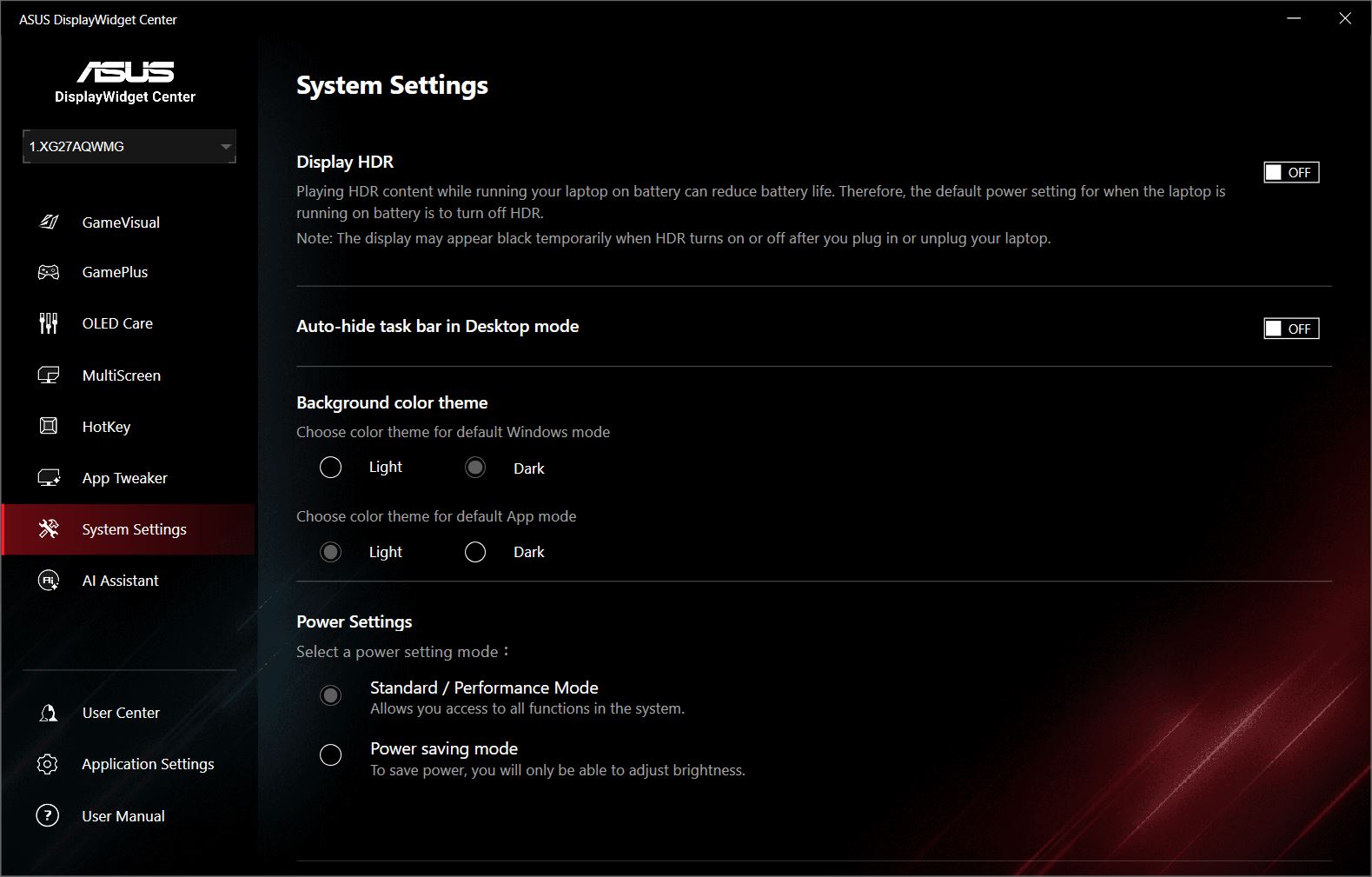Click the 'ASUS DisplayWidget Center' window title
This screenshot has width=1372, height=877.
click(x=98, y=19)
